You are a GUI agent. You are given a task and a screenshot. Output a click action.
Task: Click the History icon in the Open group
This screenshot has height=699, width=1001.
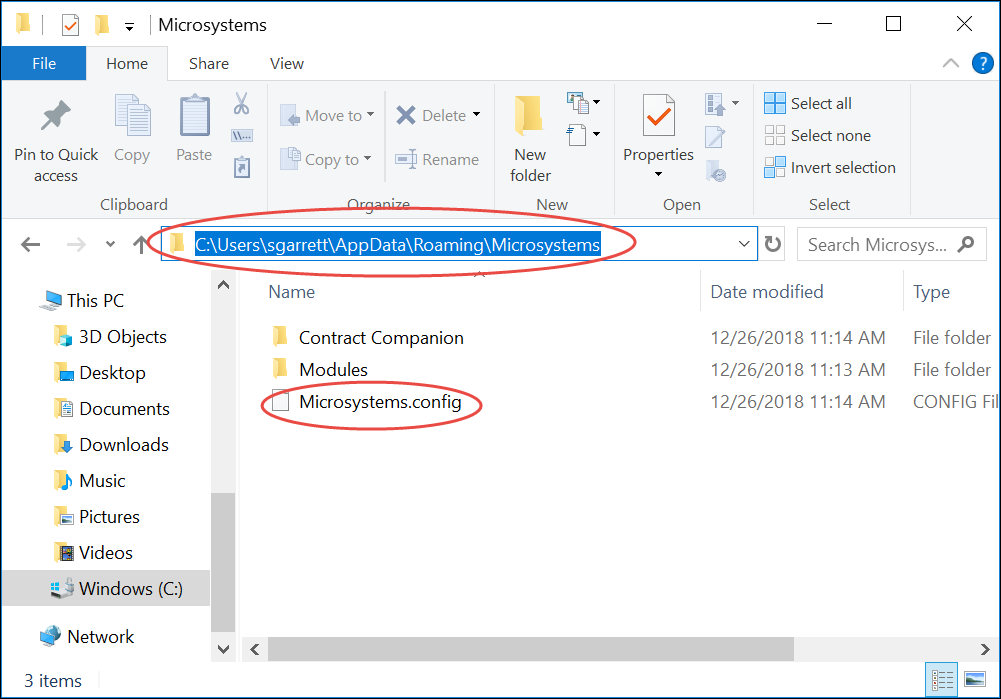tap(717, 170)
